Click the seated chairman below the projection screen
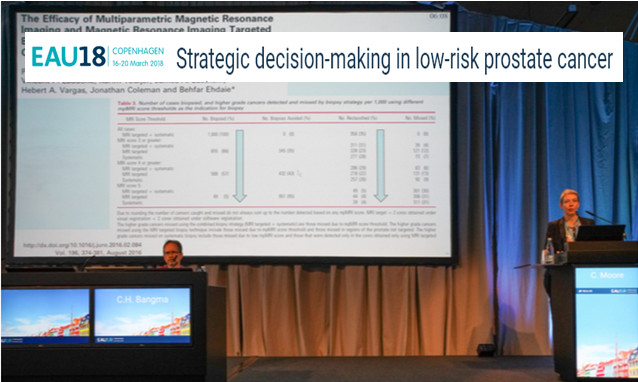 point(172,254)
